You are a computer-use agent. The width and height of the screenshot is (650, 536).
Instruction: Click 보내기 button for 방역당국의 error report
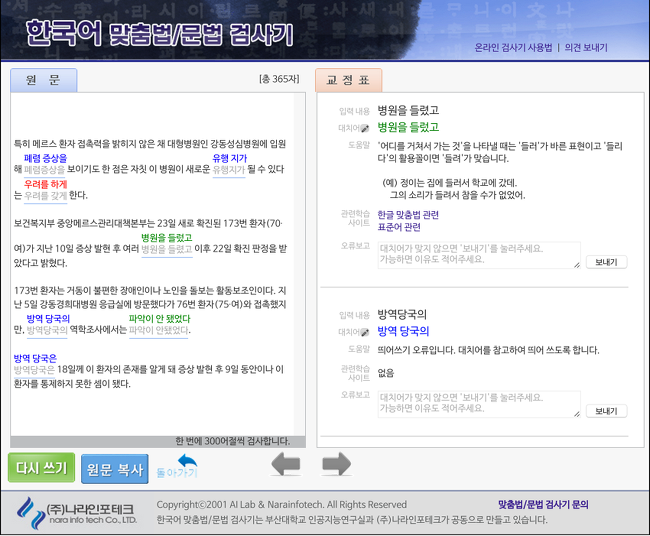[606, 411]
